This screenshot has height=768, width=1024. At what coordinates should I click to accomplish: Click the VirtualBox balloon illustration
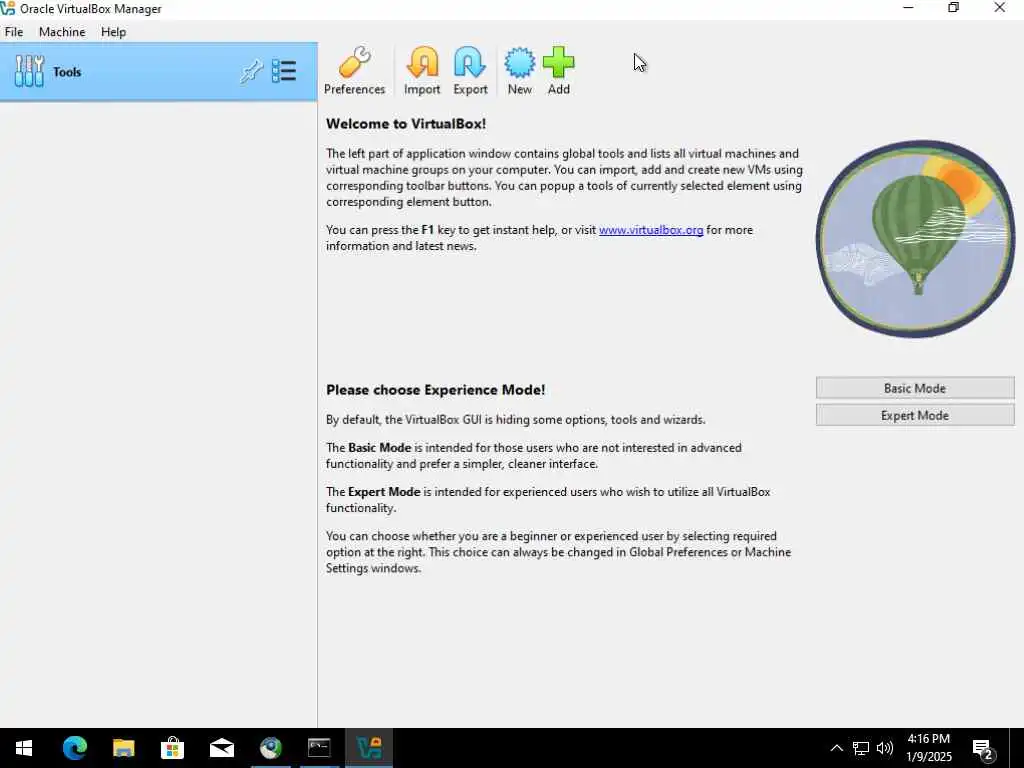(916, 239)
